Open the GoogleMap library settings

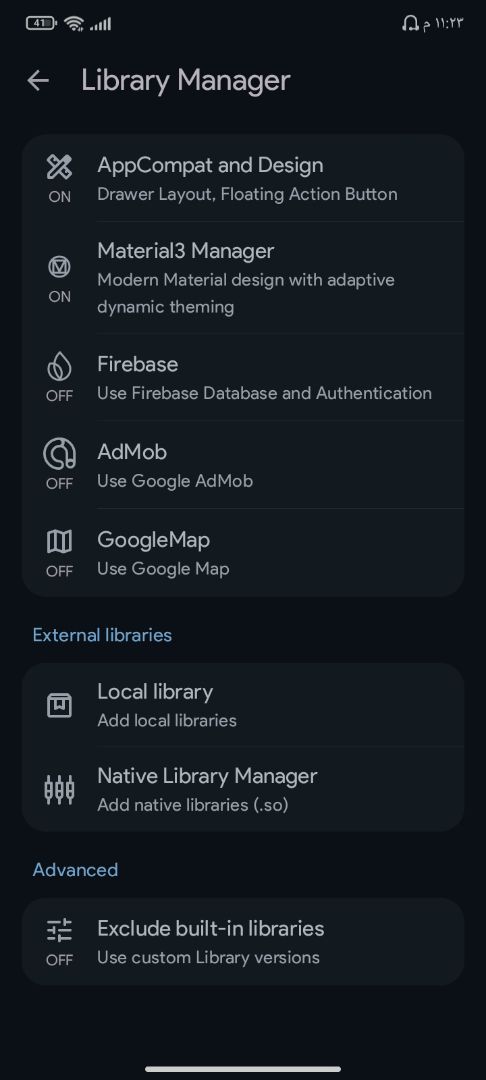[243, 552]
